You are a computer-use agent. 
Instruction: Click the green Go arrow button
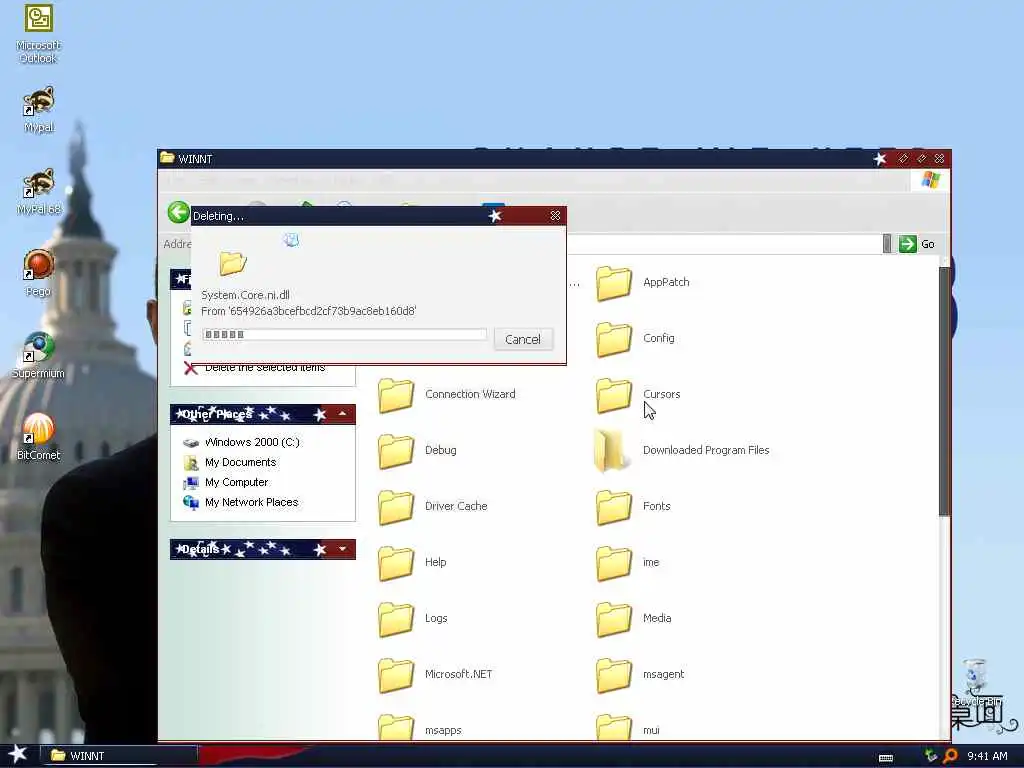(907, 244)
